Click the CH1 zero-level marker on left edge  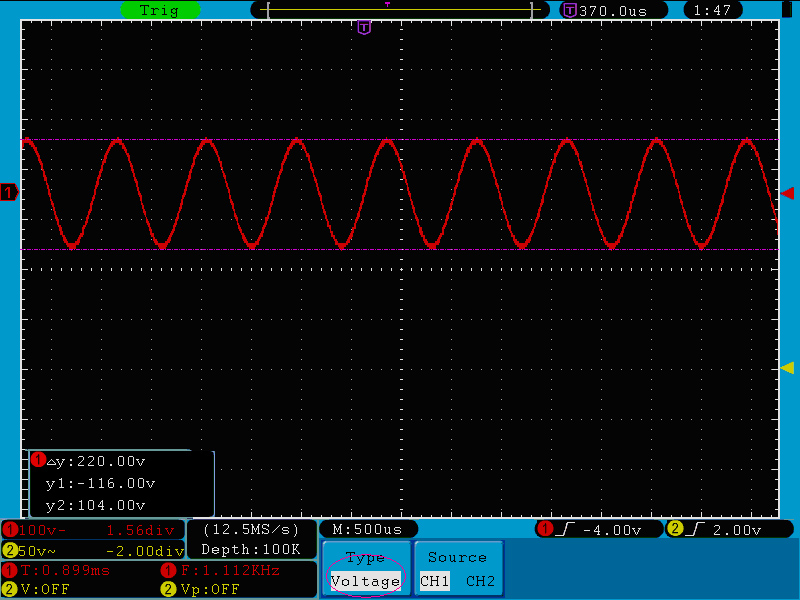9,192
